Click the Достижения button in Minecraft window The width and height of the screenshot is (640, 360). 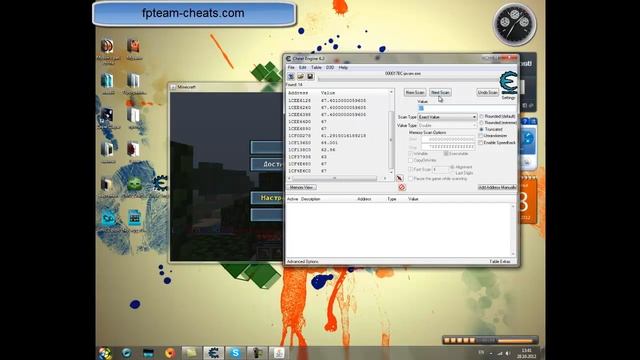click(x=267, y=164)
